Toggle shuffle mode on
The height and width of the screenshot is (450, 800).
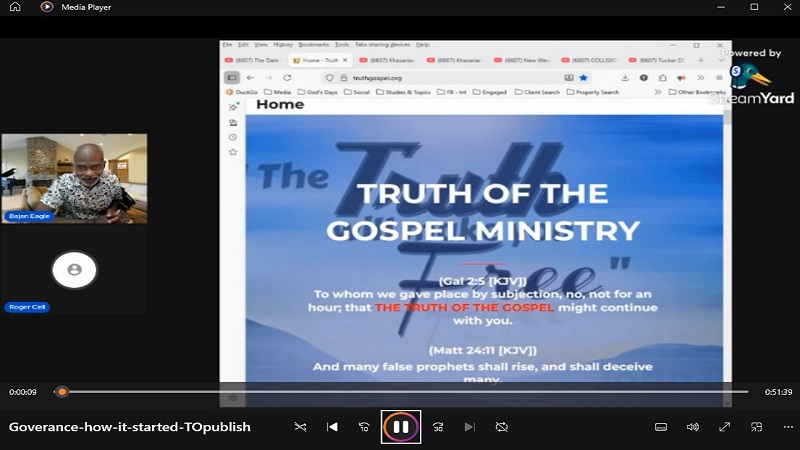(300, 427)
